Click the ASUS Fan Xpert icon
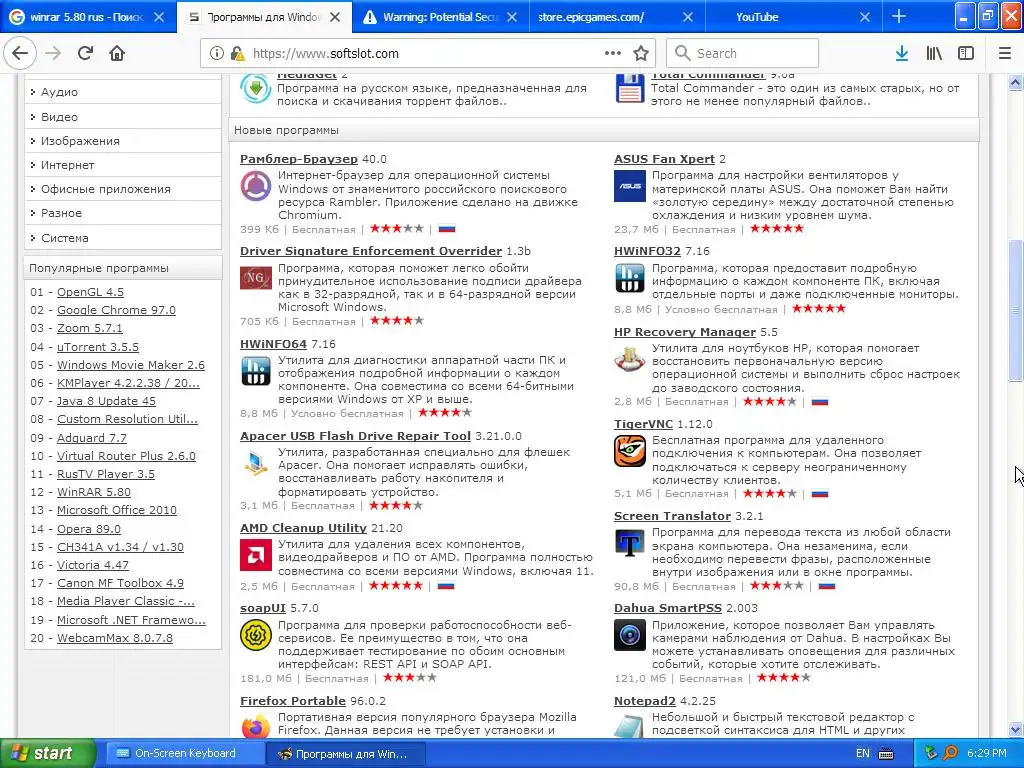The width and height of the screenshot is (1024, 768). click(630, 186)
